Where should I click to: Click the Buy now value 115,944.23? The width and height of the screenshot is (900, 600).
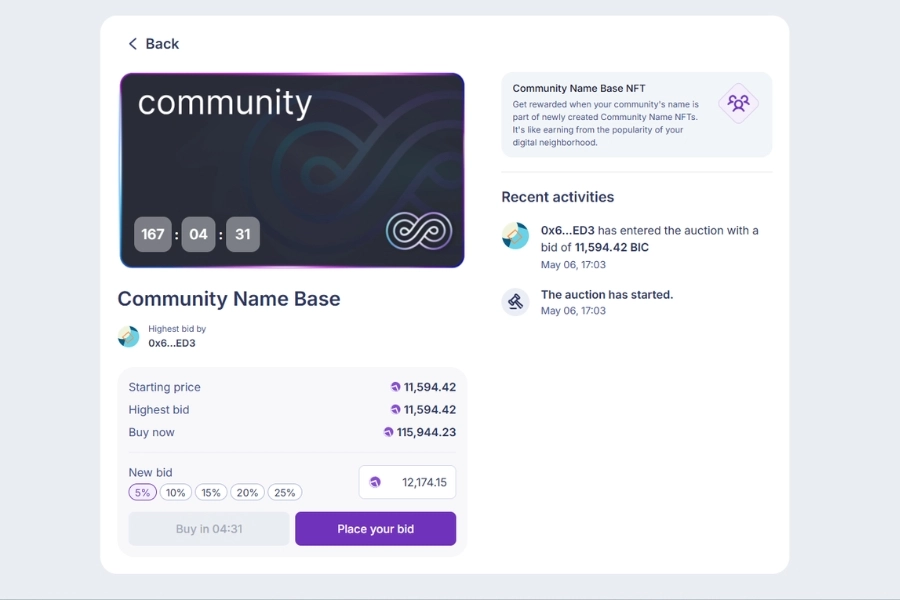pyautogui.click(x=426, y=432)
